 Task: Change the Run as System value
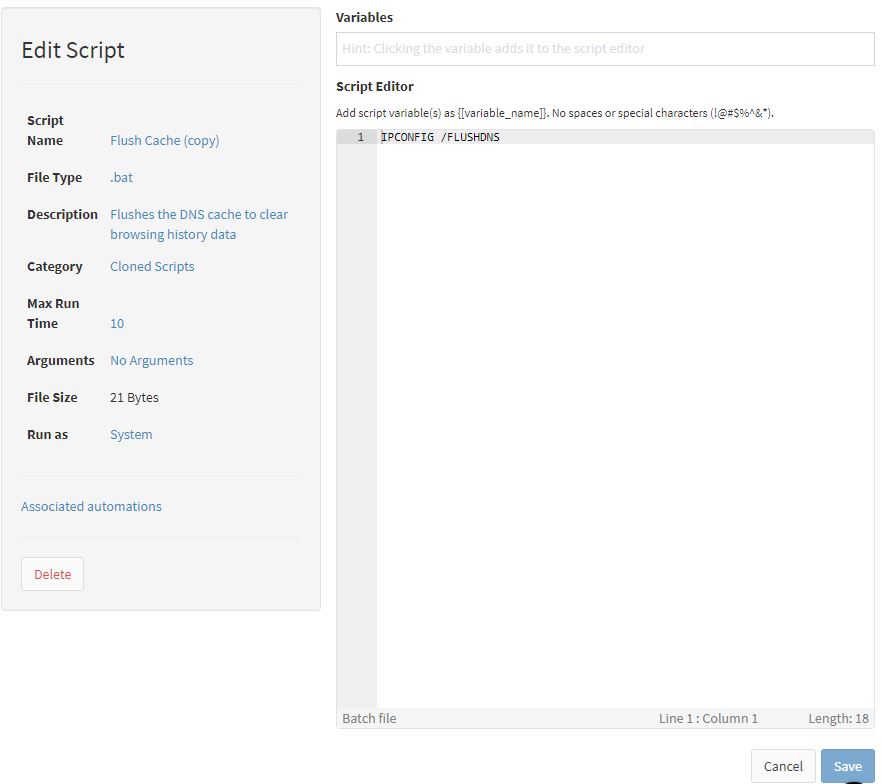(x=131, y=435)
